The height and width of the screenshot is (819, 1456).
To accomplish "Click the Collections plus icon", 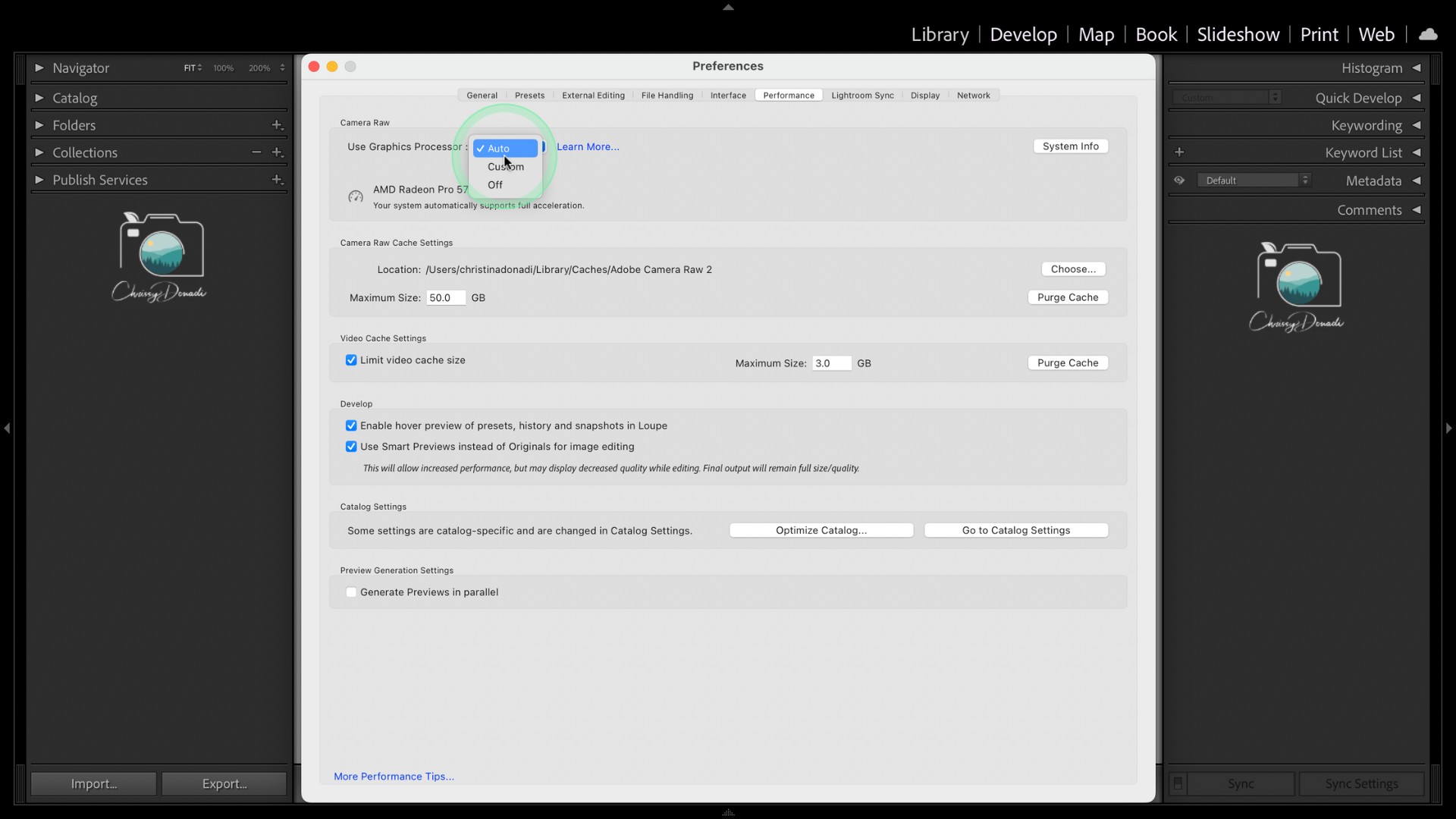I will point(278,152).
